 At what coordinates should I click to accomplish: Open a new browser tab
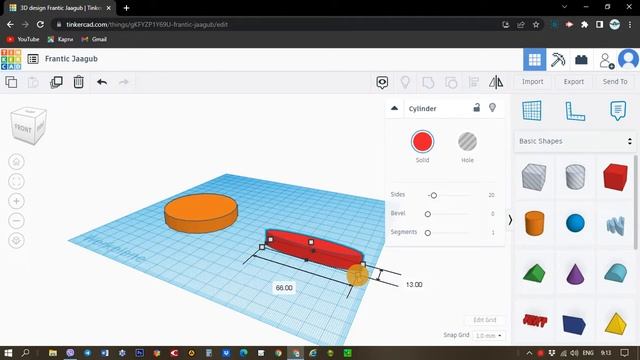click(127, 8)
